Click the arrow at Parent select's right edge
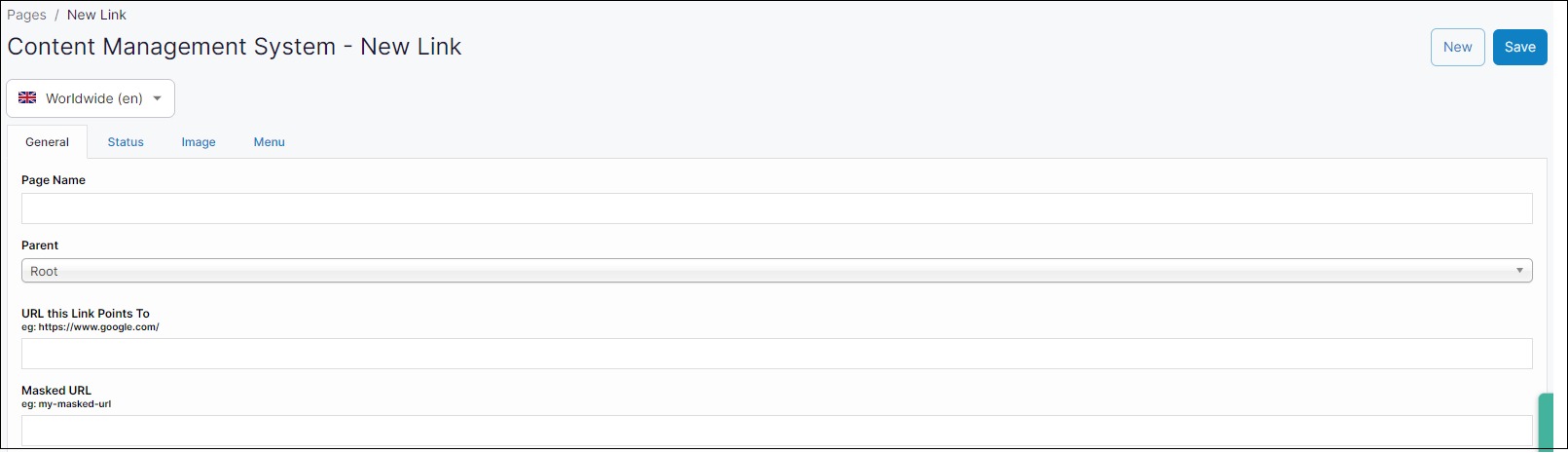1568x453 pixels. (1519, 271)
